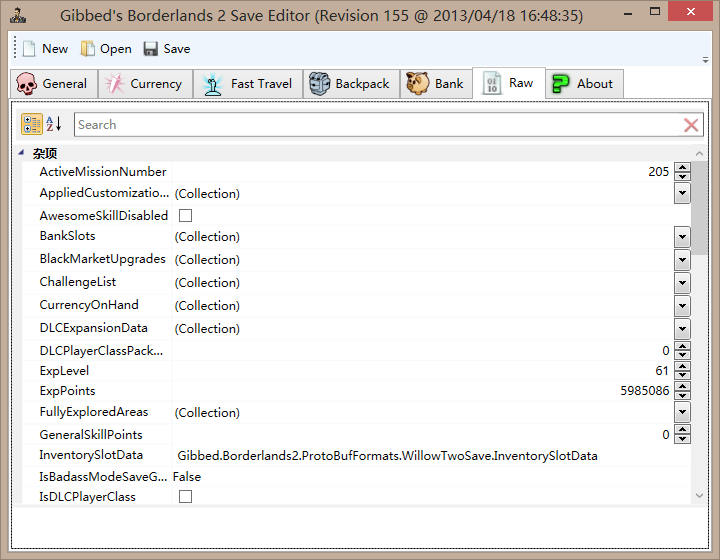The image size is (720, 560).
Task: Open AppliedCustomizations collection dropdown
Action: point(682,193)
